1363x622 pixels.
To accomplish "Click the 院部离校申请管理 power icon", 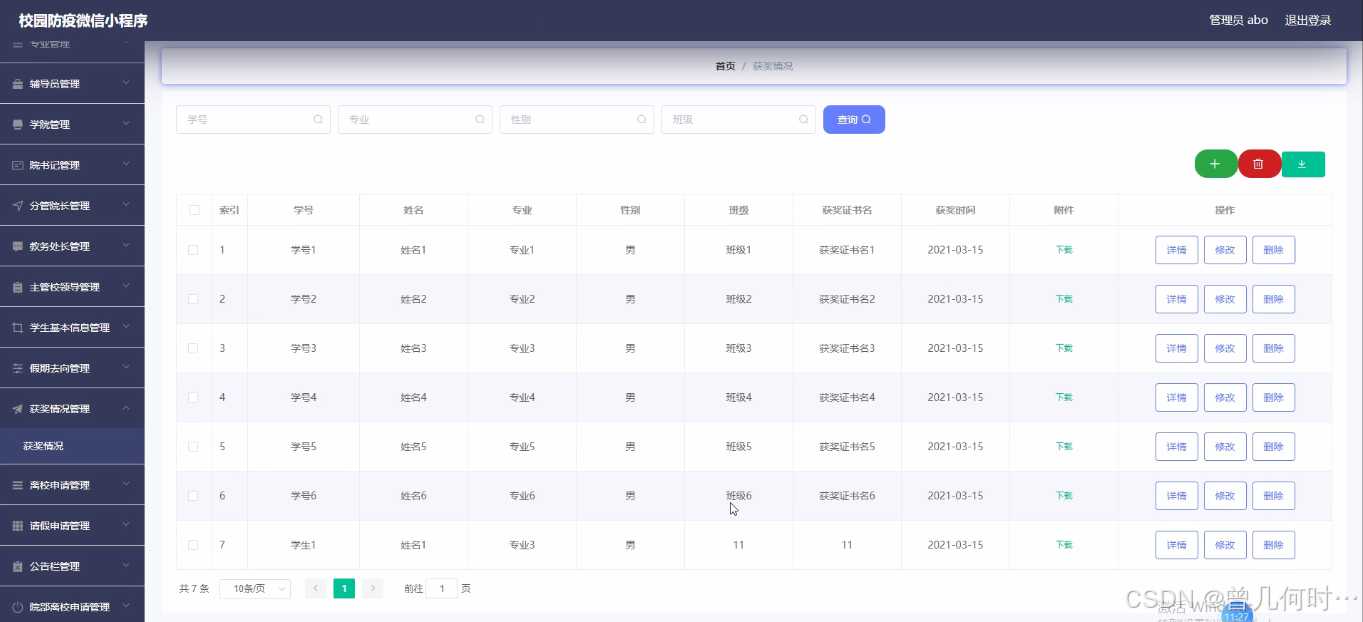I will click(17, 607).
